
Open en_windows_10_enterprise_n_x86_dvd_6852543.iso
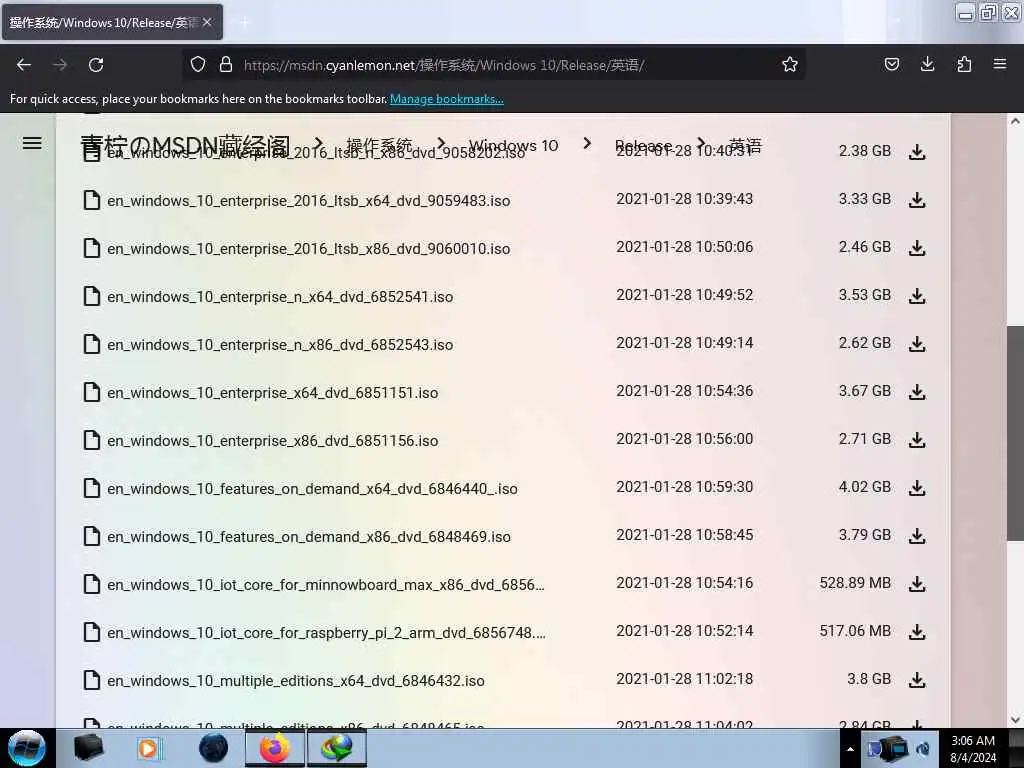coord(280,345)
